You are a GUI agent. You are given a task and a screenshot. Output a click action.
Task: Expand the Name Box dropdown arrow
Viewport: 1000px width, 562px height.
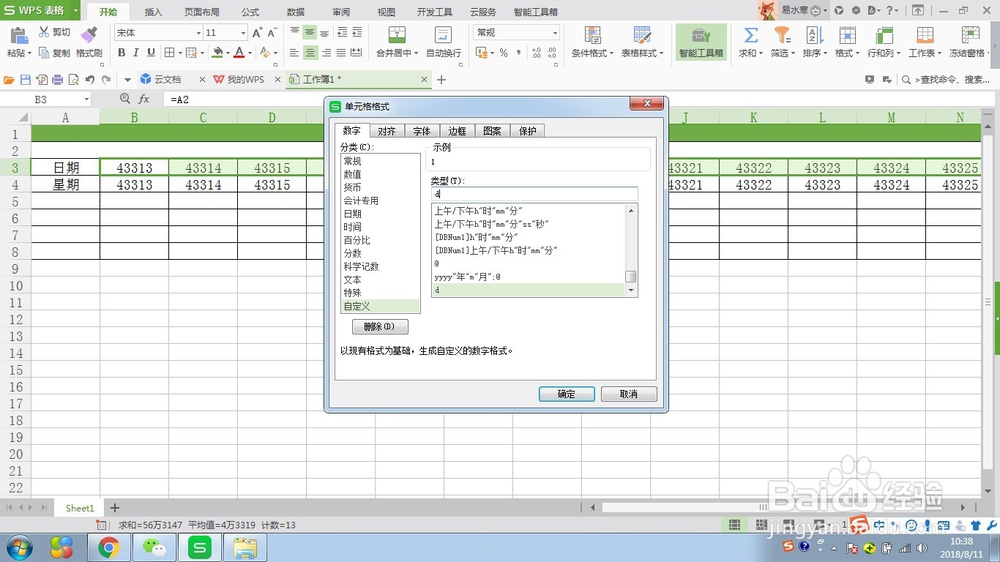click(86, 100)
